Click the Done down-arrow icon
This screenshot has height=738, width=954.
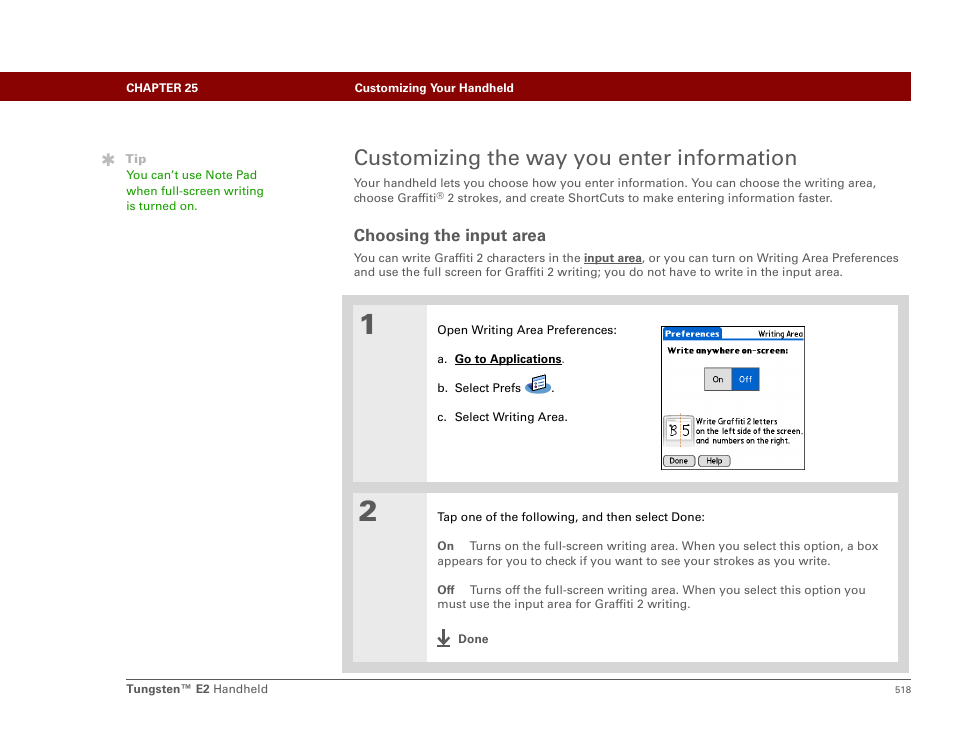coord(444,638)
